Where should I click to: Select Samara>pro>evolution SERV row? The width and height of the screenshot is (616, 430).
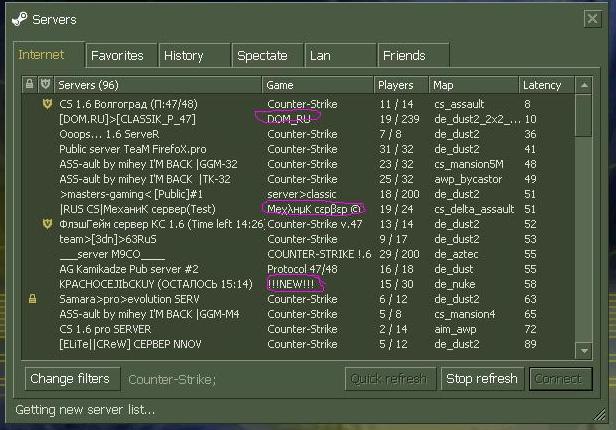299,299
